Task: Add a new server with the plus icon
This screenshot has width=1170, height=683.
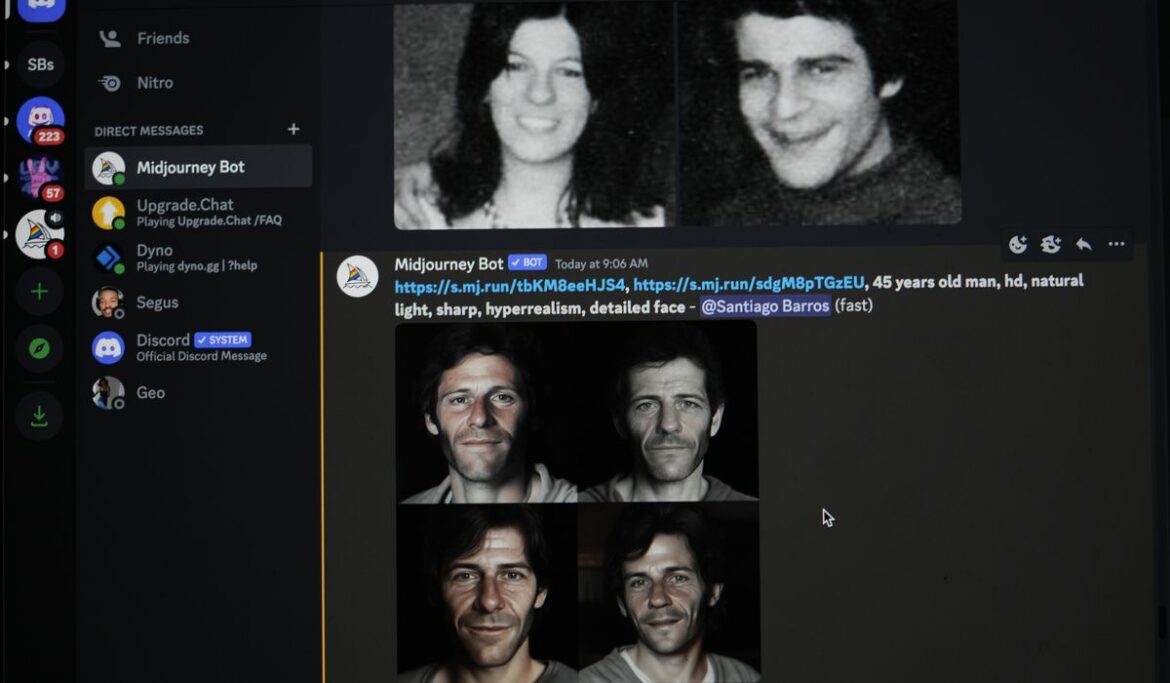Action: click(40, 291)
